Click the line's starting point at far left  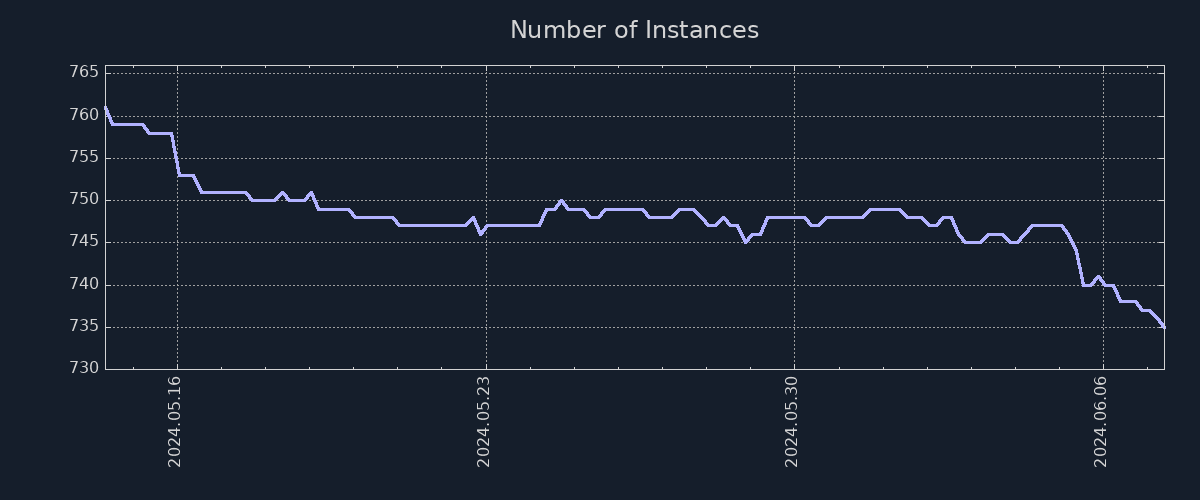(x=106, y=107)
